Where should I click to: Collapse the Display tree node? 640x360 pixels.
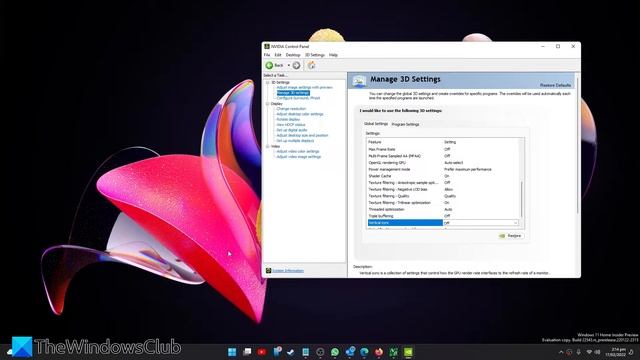click(268, 104)
